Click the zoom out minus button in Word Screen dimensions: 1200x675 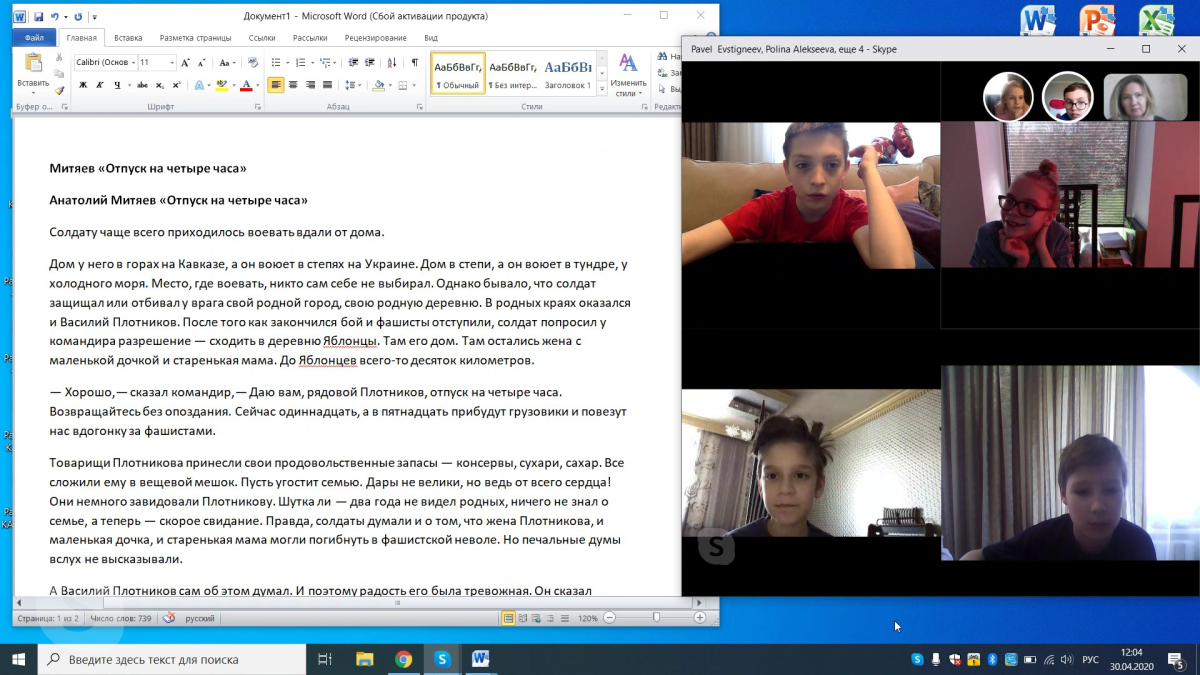[x=609, y=618]
